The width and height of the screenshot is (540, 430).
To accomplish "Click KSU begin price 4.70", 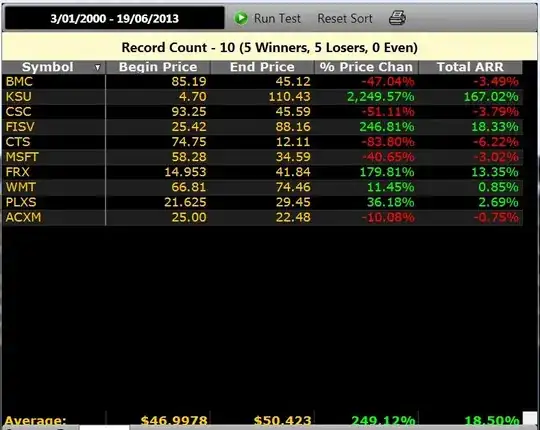I will pyautogui.click(x=193, y=97).
